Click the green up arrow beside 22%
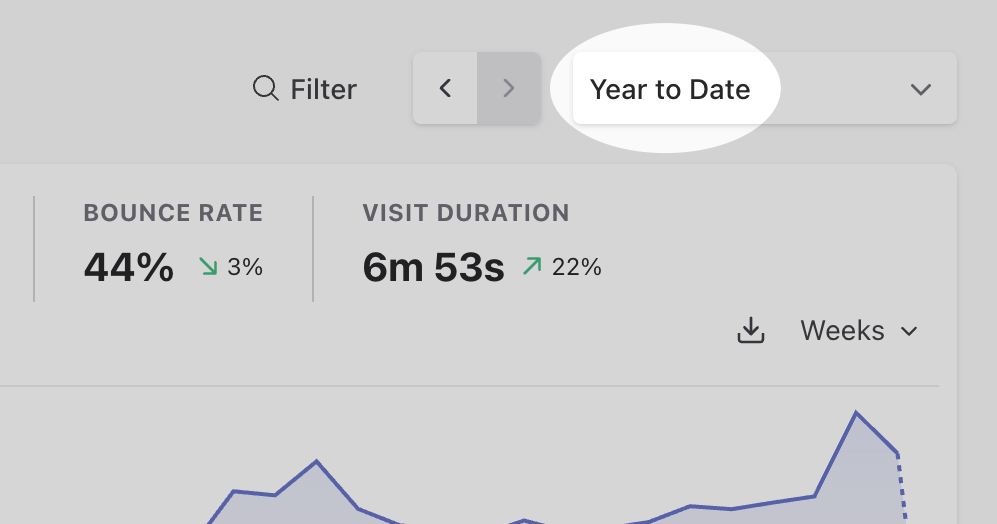The width and height of the screenshot is (997, 524). [x=532, y=266]
